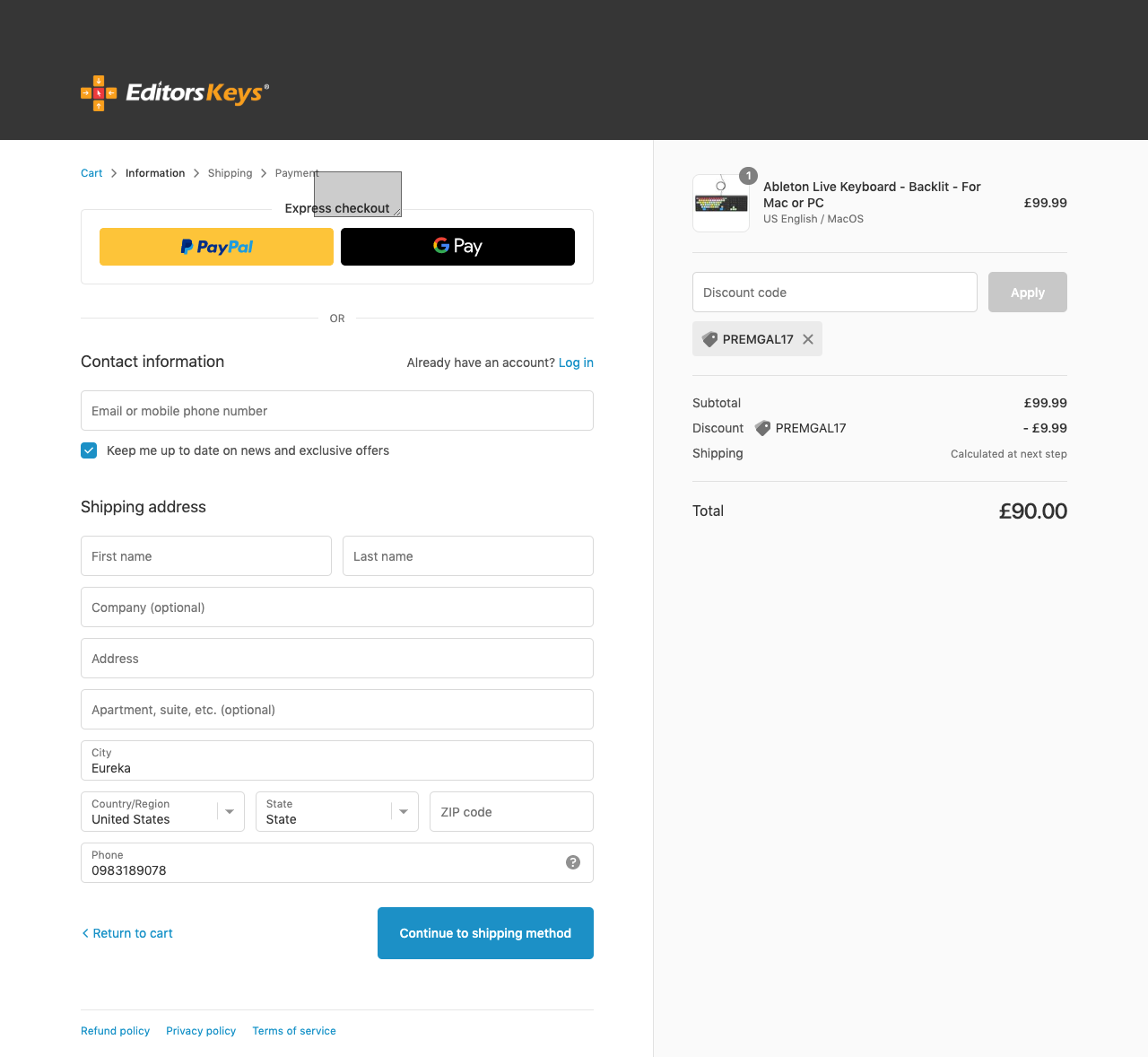Click the - £9.99 discount amount
The width and height of the screenshot is (1148, 1057).
pos(1045,428)
